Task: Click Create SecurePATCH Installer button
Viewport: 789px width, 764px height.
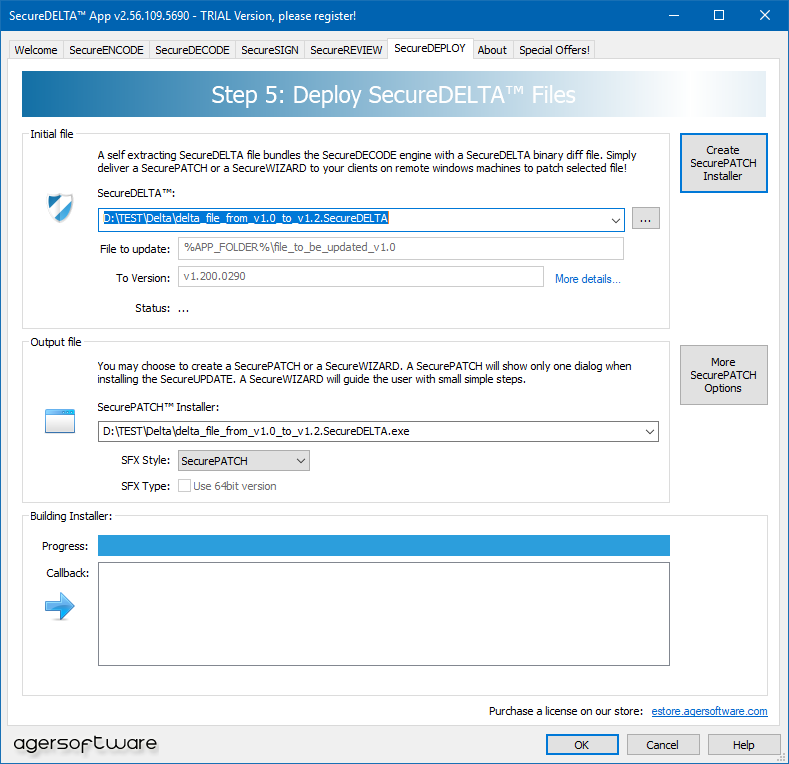Action: point(723,163)
